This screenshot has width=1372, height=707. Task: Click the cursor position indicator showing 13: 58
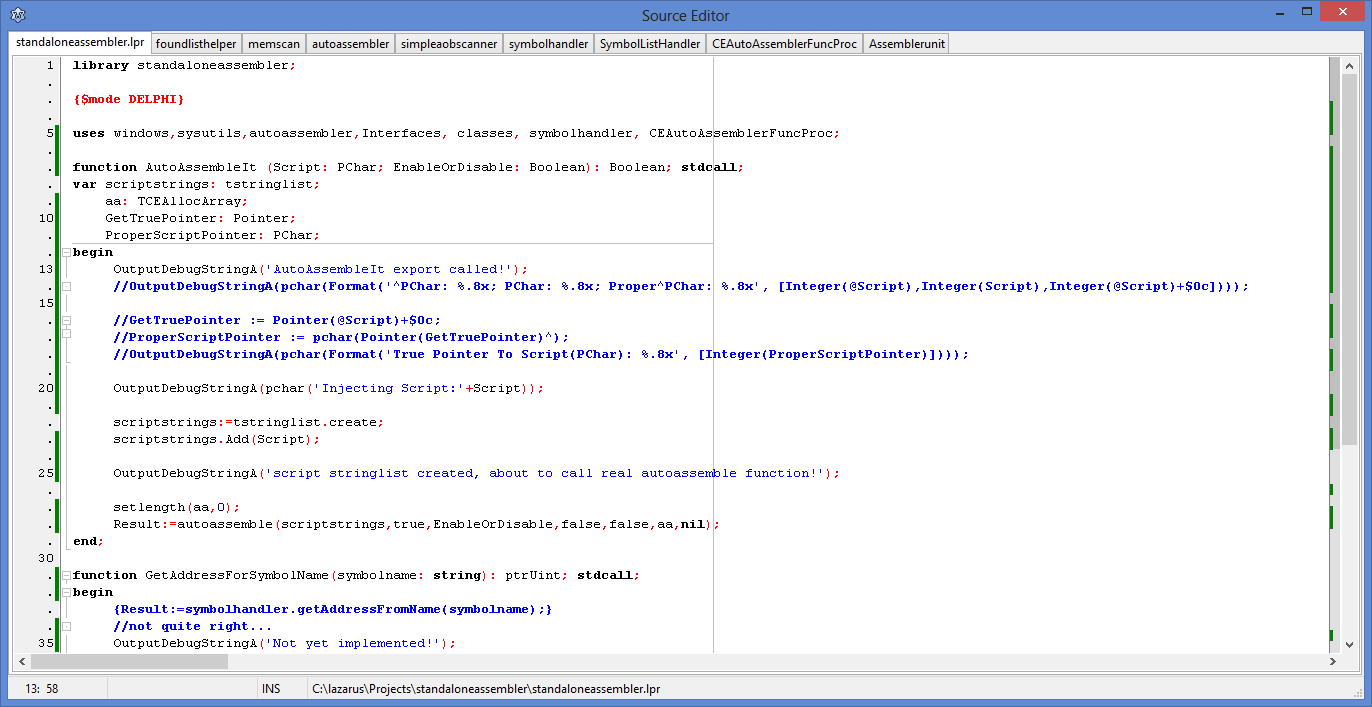coord(42,688)
